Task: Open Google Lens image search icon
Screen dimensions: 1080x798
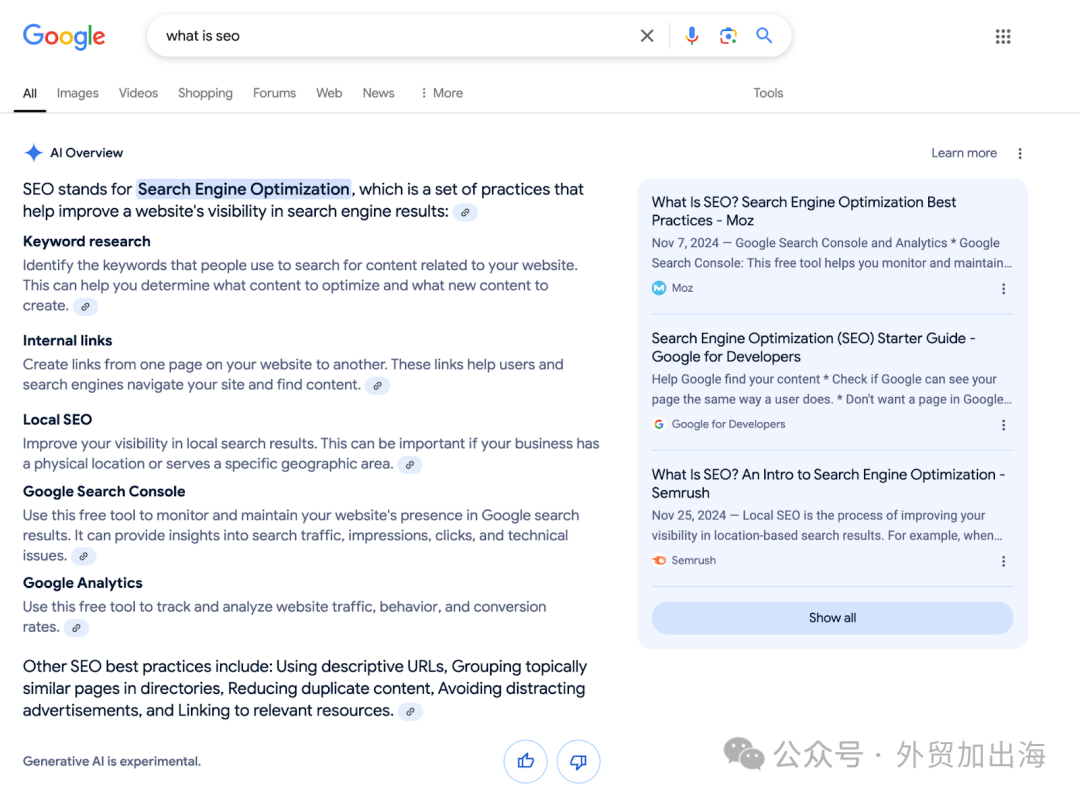Action: coord(728,36)
